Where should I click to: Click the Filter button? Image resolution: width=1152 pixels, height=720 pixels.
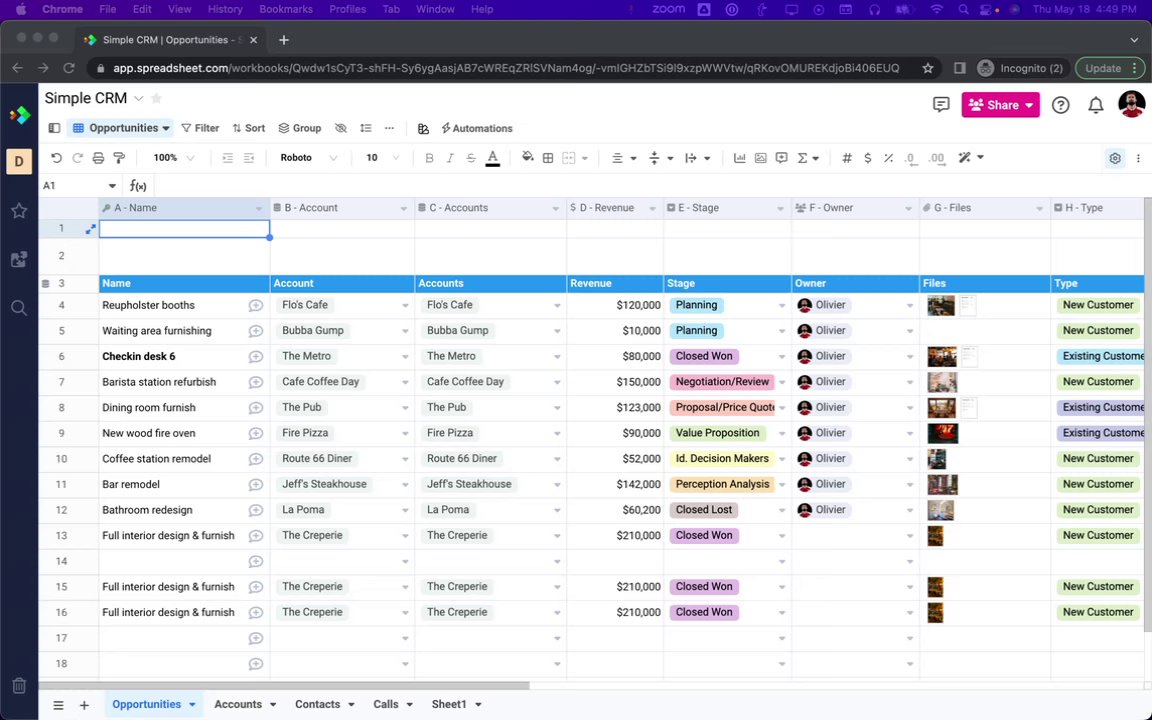200,128
